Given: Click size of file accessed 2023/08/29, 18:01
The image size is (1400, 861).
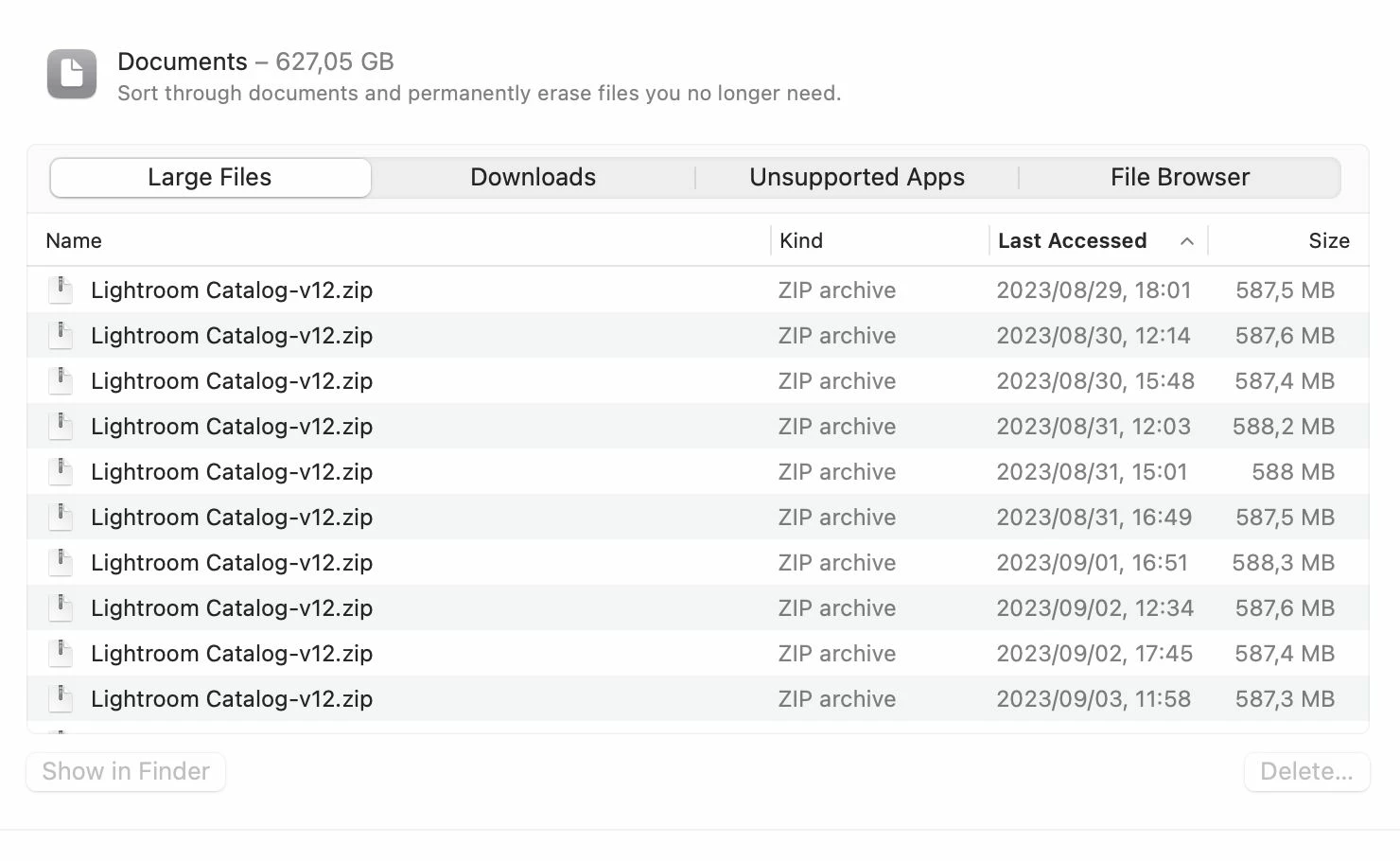Looking at the screenshot, I should 1286,290.
